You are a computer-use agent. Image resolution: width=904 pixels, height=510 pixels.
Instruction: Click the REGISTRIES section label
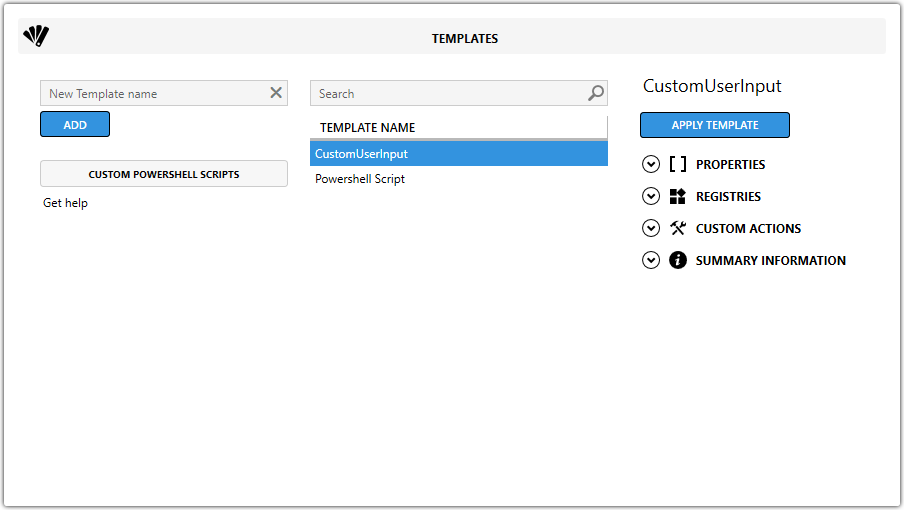(x=728, y=197)
